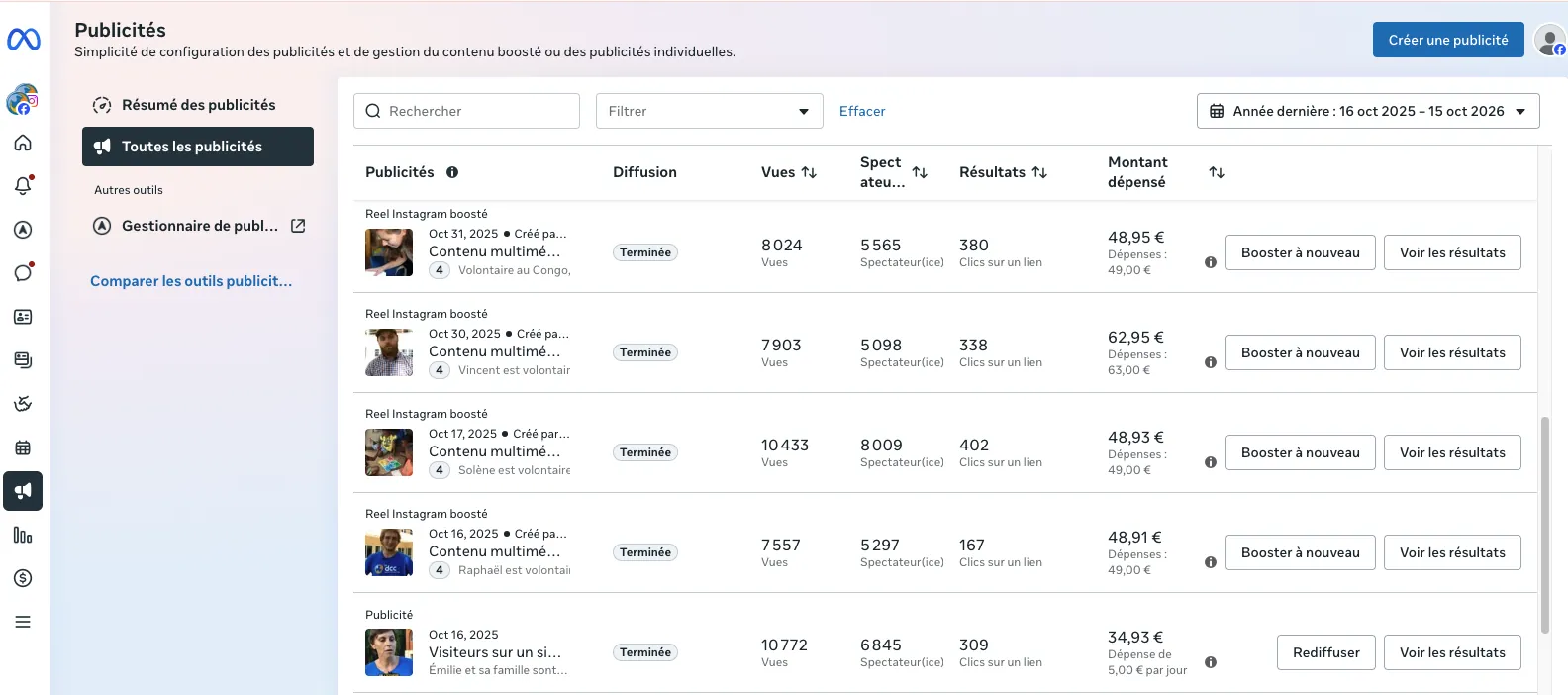Open Résumé des publicités section
This screenshot has height=695, width=1568.
(198, 105)
